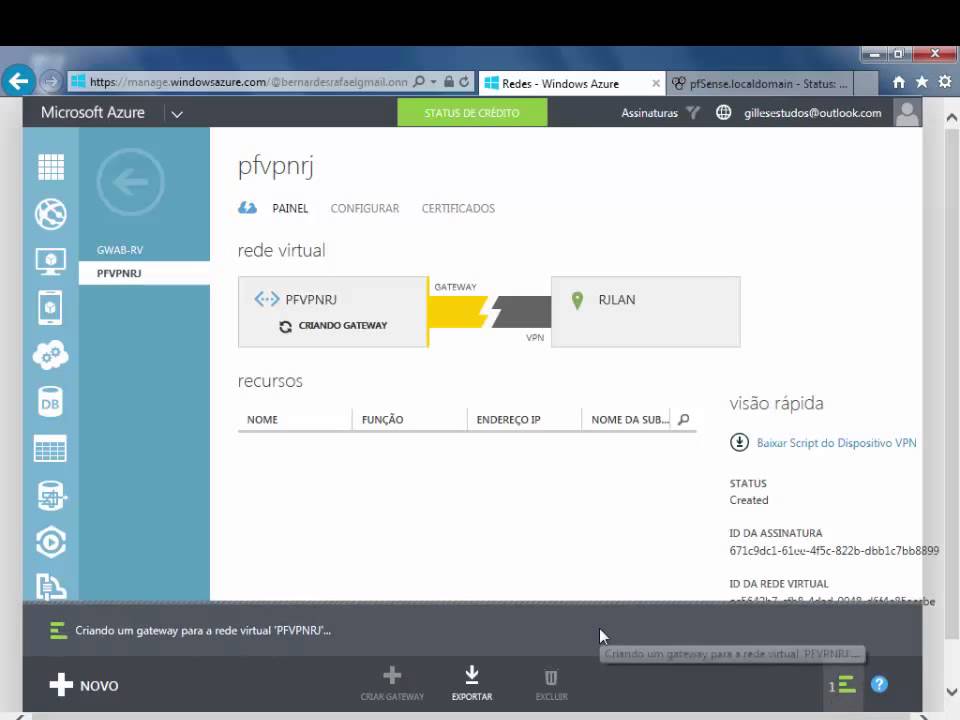Click the search magnifier in the recursos table header
This screenshot has height=720, width=960.
(684, 419)
